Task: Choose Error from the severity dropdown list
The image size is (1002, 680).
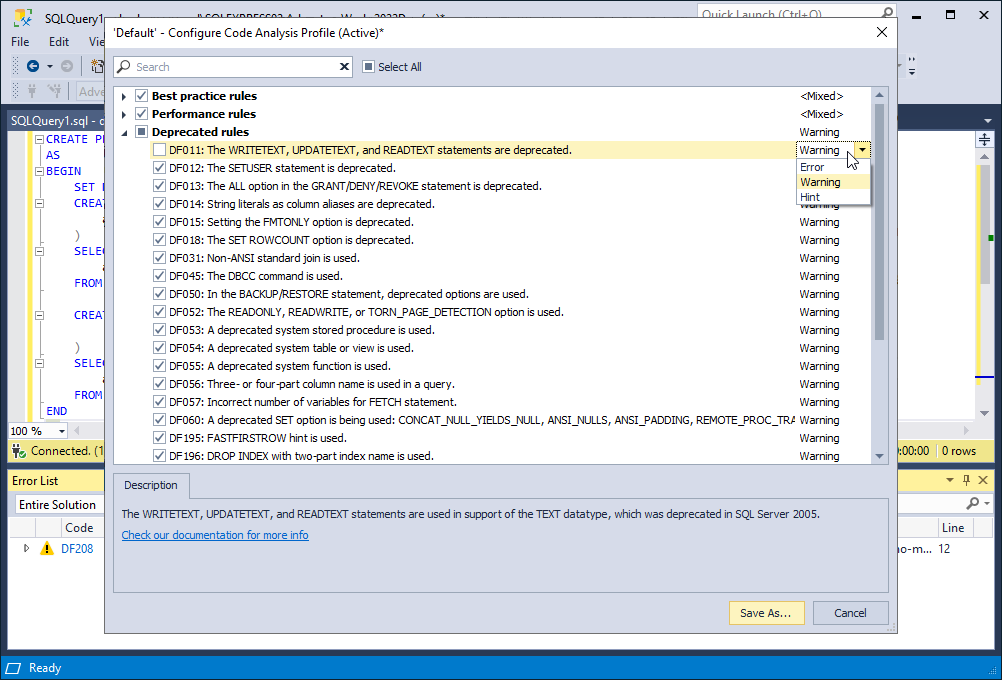Action: [812, 167]
